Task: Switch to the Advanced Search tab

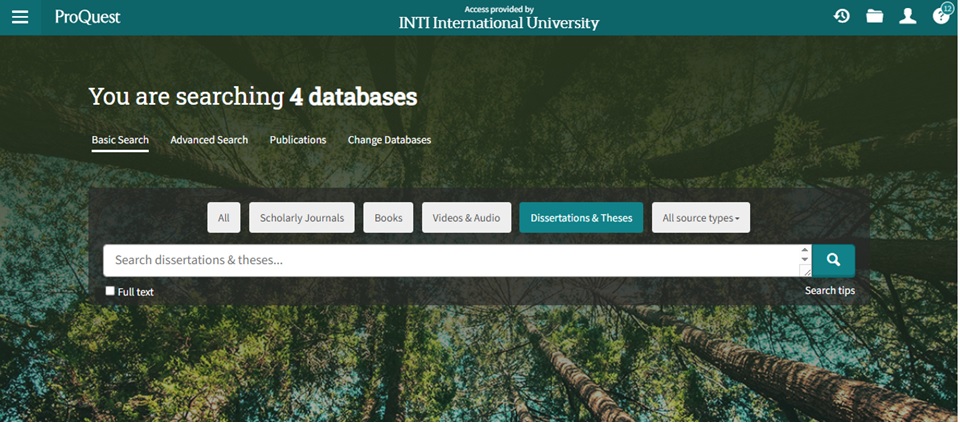Action: tap(209, 140)
